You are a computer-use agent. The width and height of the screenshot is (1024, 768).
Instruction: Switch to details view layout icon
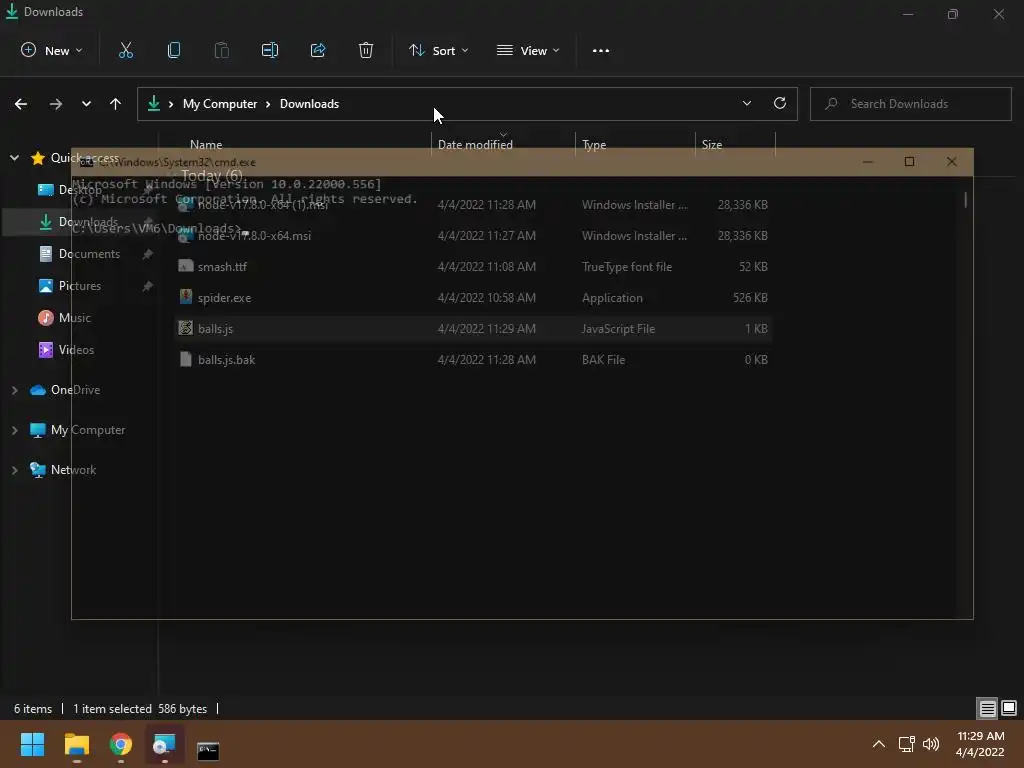coord(987,708)
